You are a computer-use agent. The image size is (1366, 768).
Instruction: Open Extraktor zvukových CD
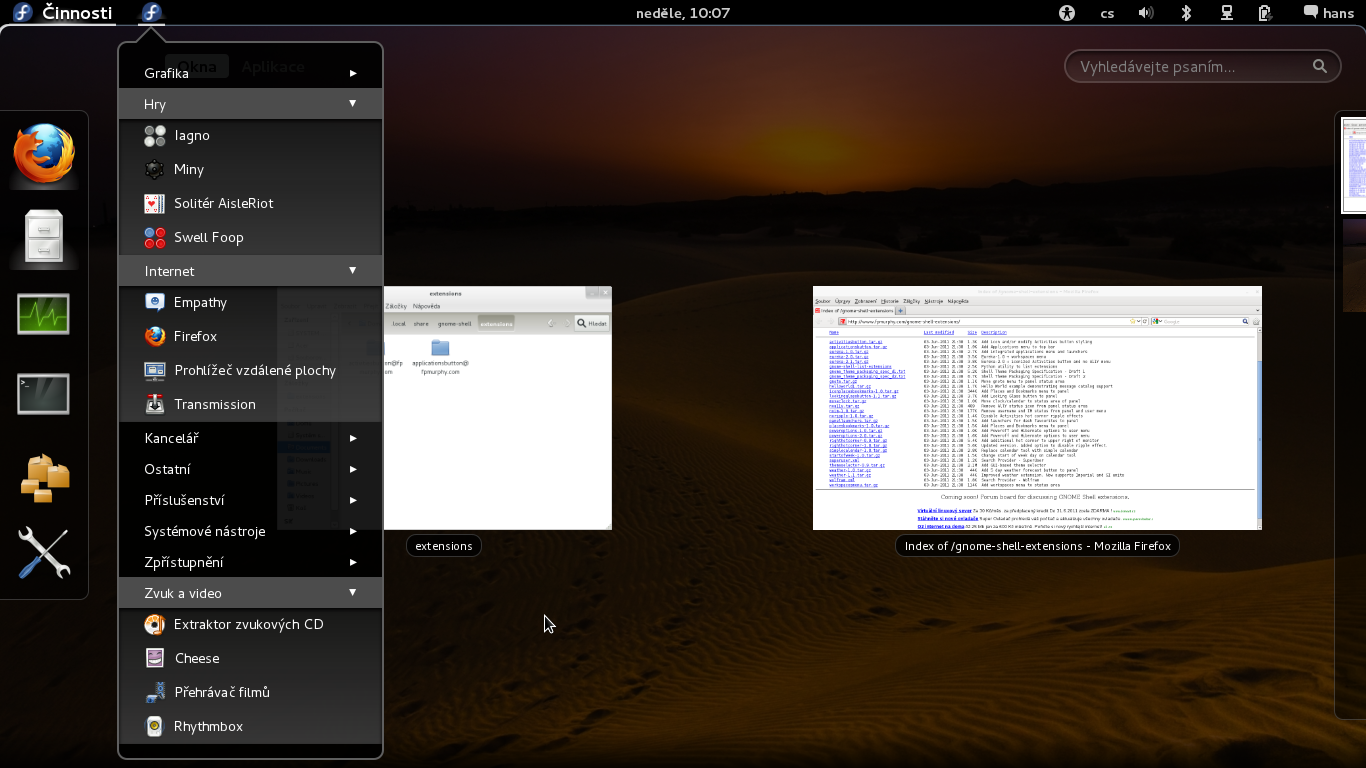click(250, 624)
